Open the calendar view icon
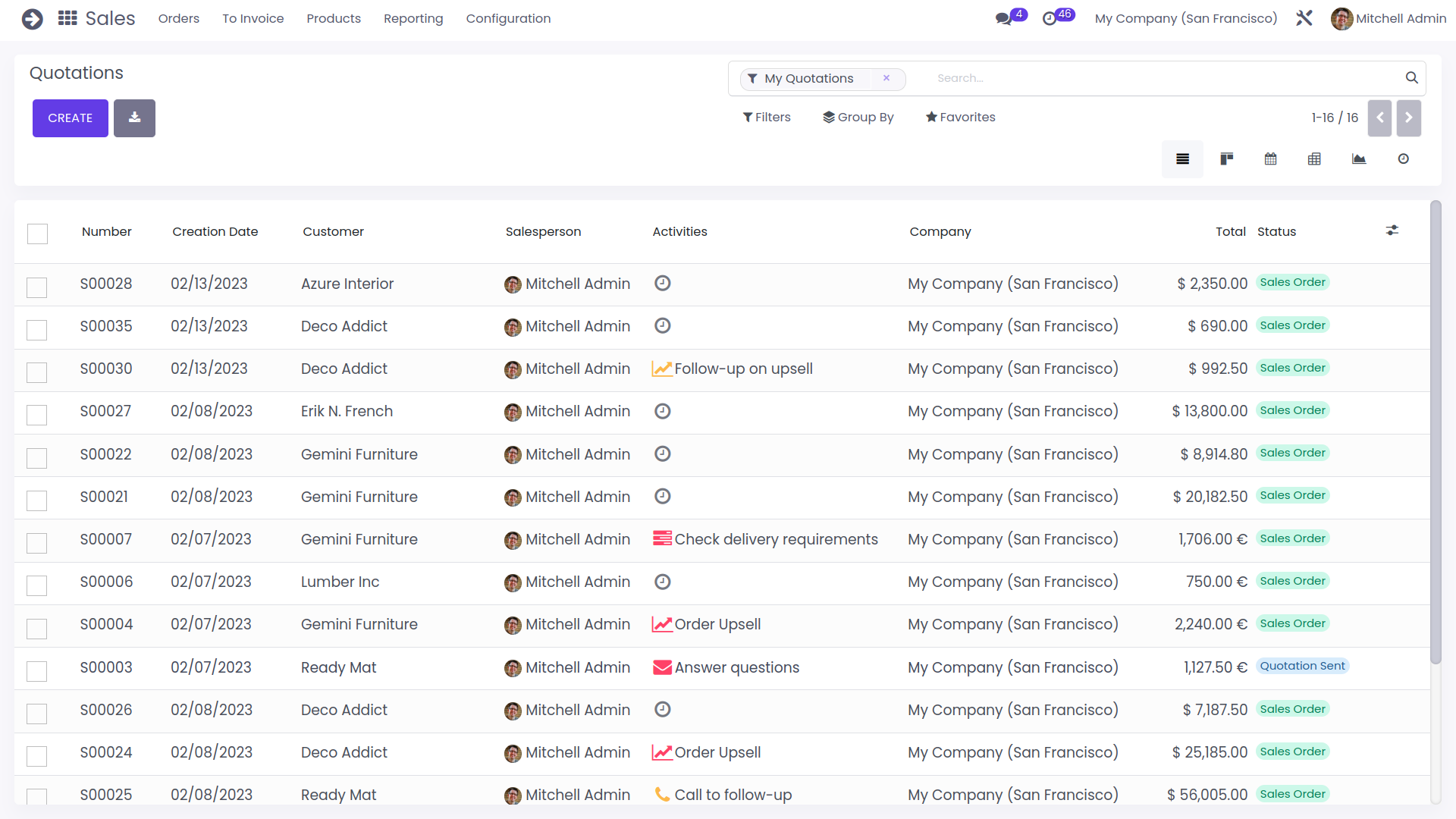 [x=1270, y=159]
